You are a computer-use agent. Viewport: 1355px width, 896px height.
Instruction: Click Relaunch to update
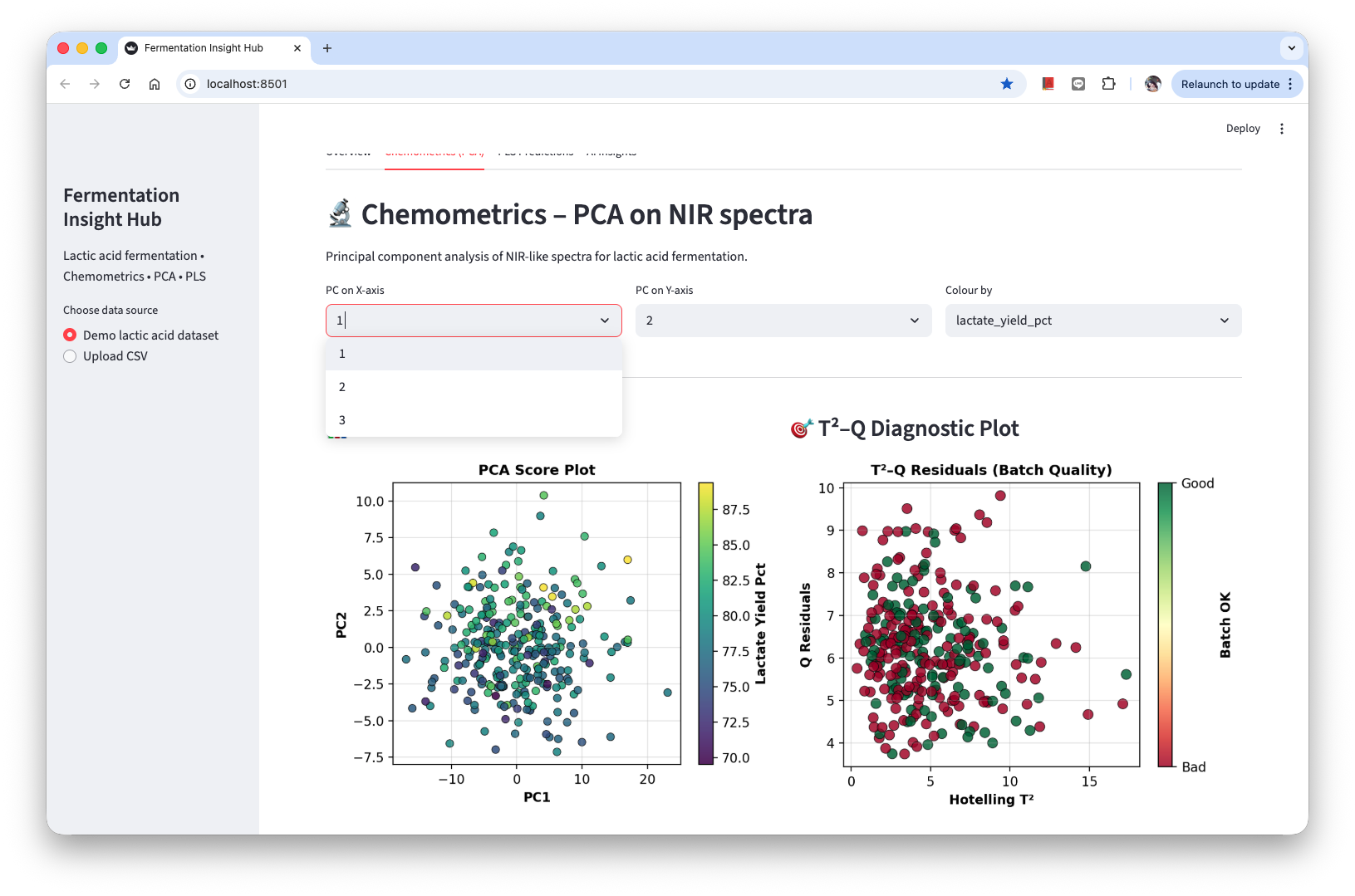(x=1236, y=84)
